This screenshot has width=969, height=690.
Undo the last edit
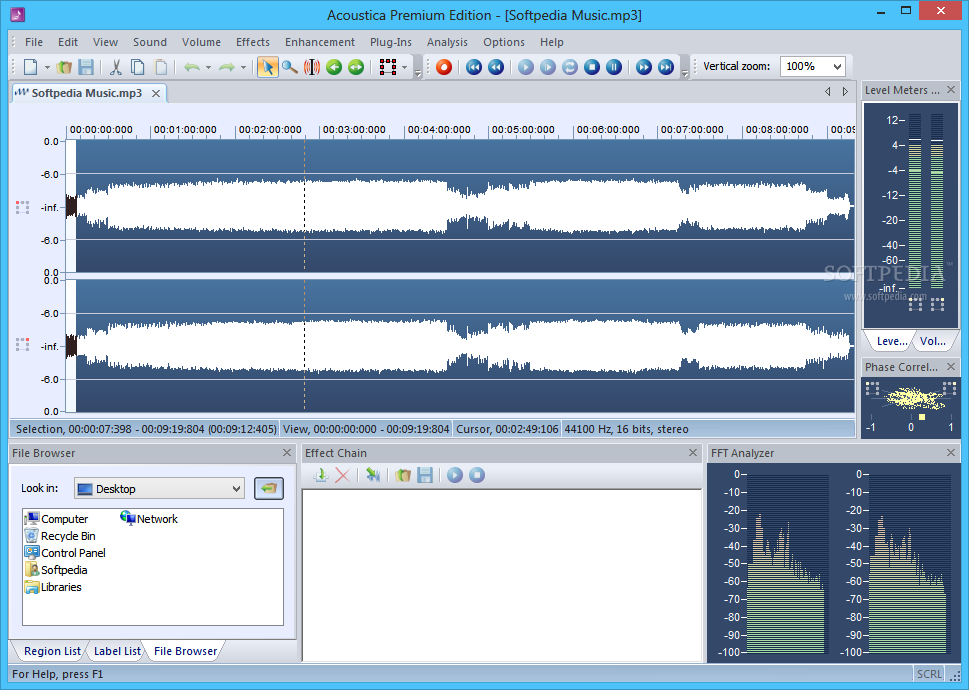click(x=192, y=67)
